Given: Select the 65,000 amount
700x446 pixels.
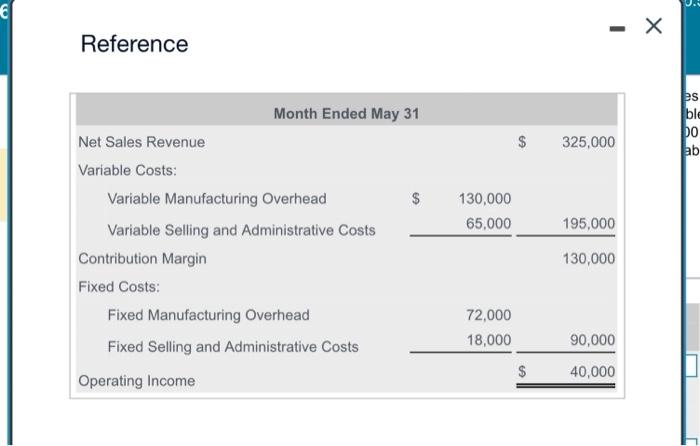Looking at the screenshot, I should pos(489,223).
